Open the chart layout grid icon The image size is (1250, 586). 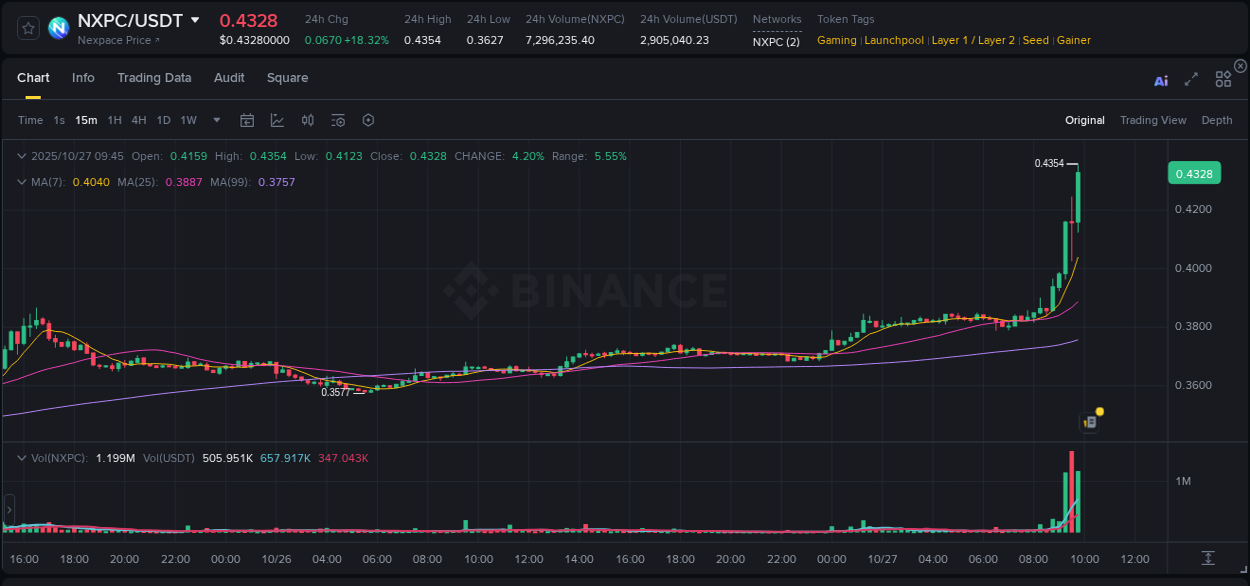tap(1222, 78)
